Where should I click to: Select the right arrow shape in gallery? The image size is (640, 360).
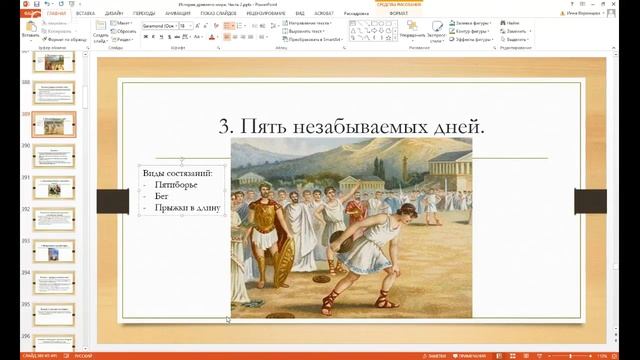tap(374, 31)
